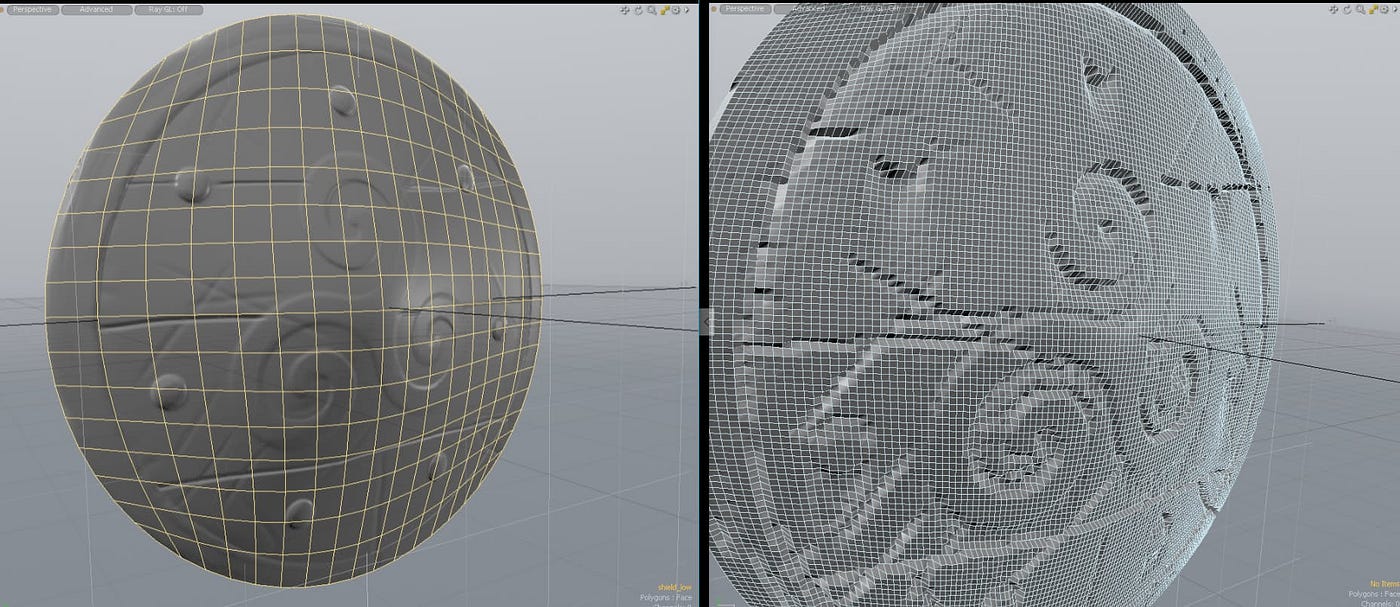Viewport: 1400px width, 607px height.
Task: Select the orbit/rotate view icon in left viewport
Action: [638, 9]
